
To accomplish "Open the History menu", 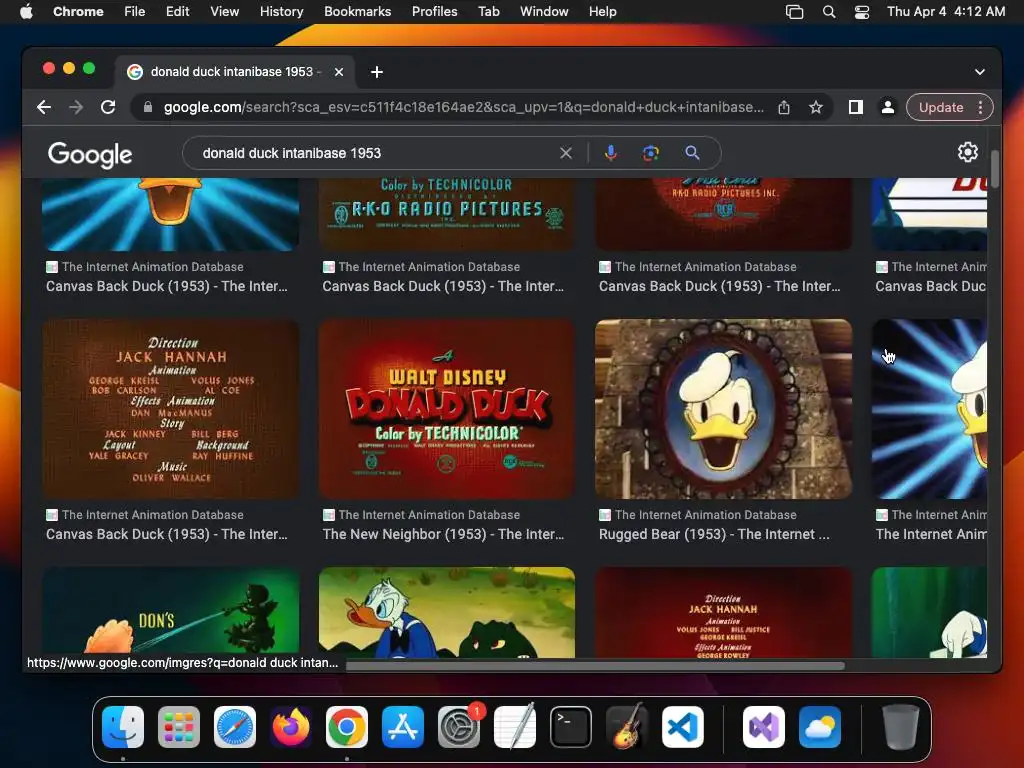I will [281, 11].
